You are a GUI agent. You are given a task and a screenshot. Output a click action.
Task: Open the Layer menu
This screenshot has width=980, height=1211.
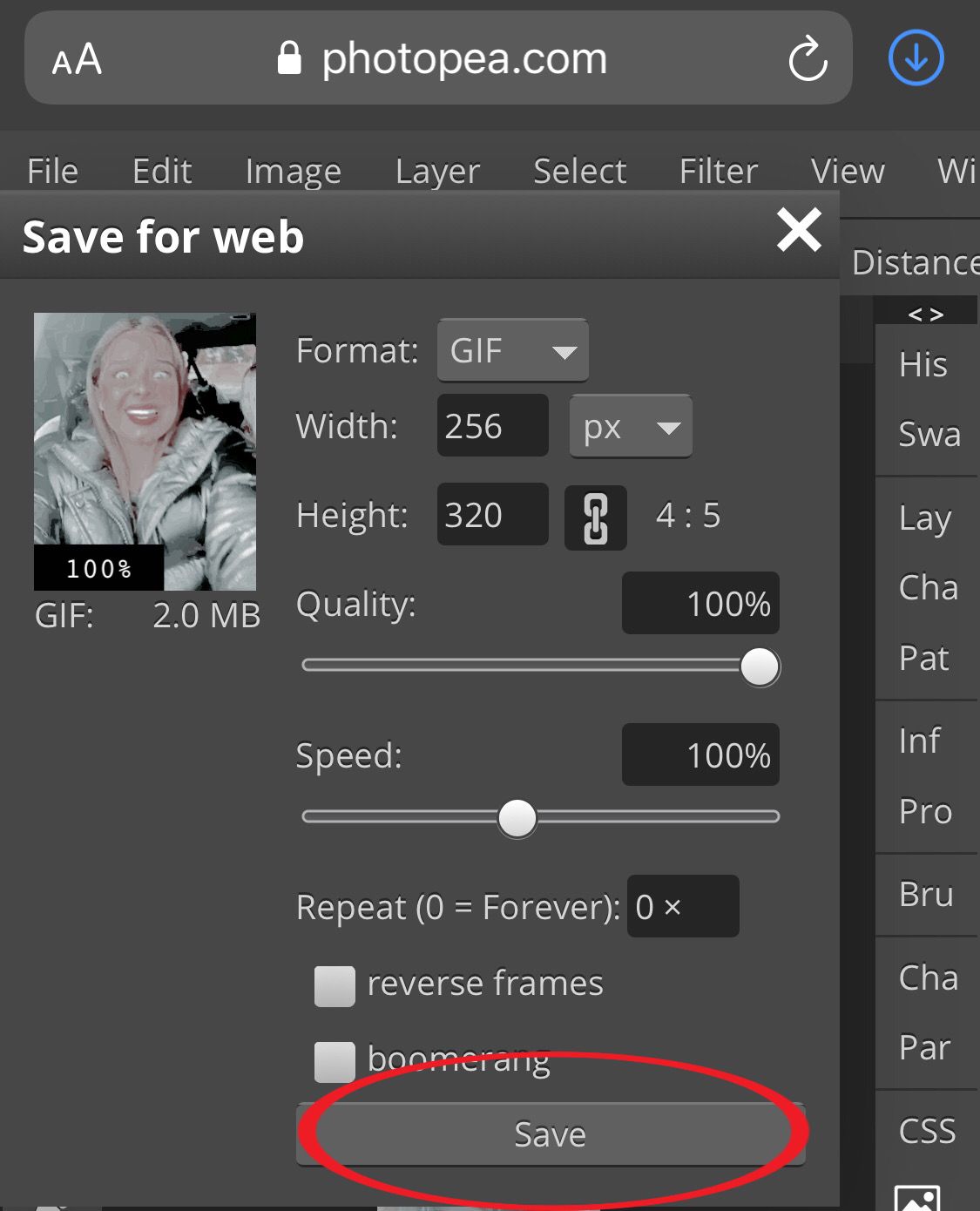437,171
